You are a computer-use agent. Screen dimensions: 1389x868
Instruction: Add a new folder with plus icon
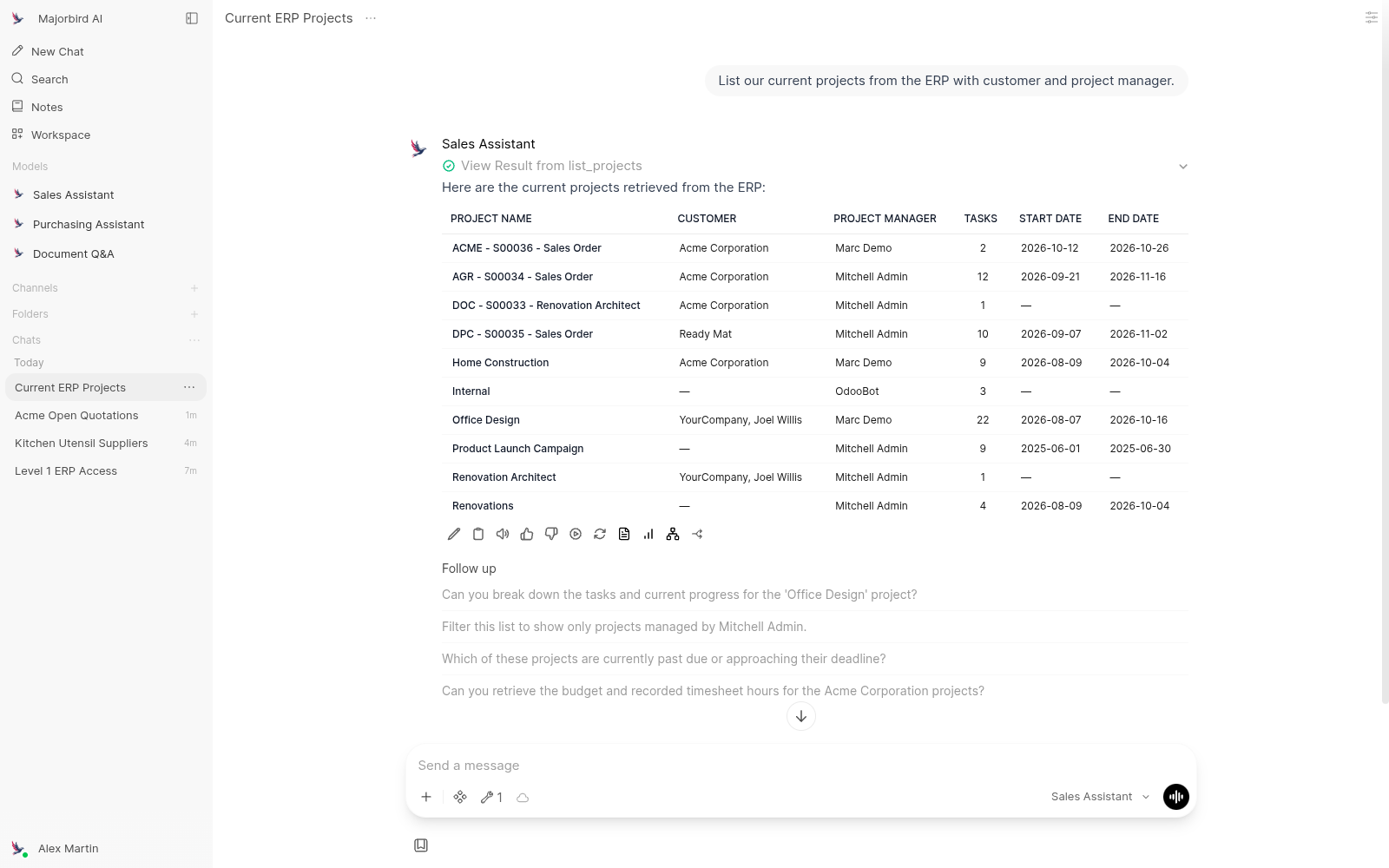[x=194, y=314]
